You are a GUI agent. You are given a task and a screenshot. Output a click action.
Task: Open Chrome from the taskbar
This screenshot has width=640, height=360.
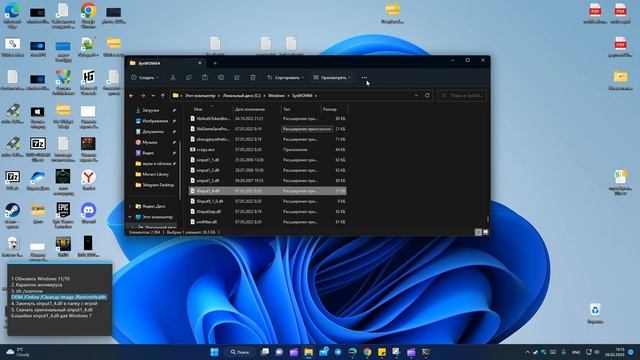(367, 352)
